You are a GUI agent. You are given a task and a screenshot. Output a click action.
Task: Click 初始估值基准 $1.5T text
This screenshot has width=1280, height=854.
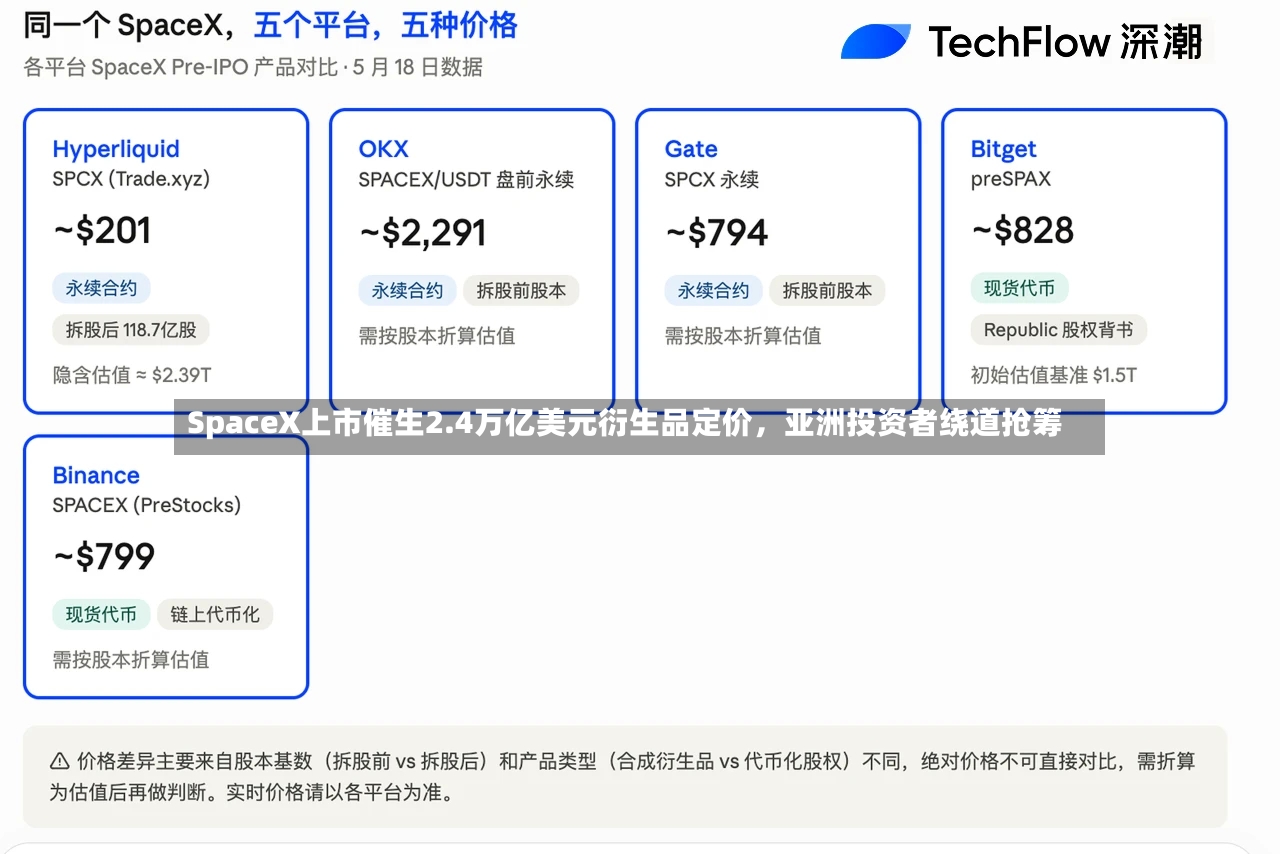coord(1053,375)
